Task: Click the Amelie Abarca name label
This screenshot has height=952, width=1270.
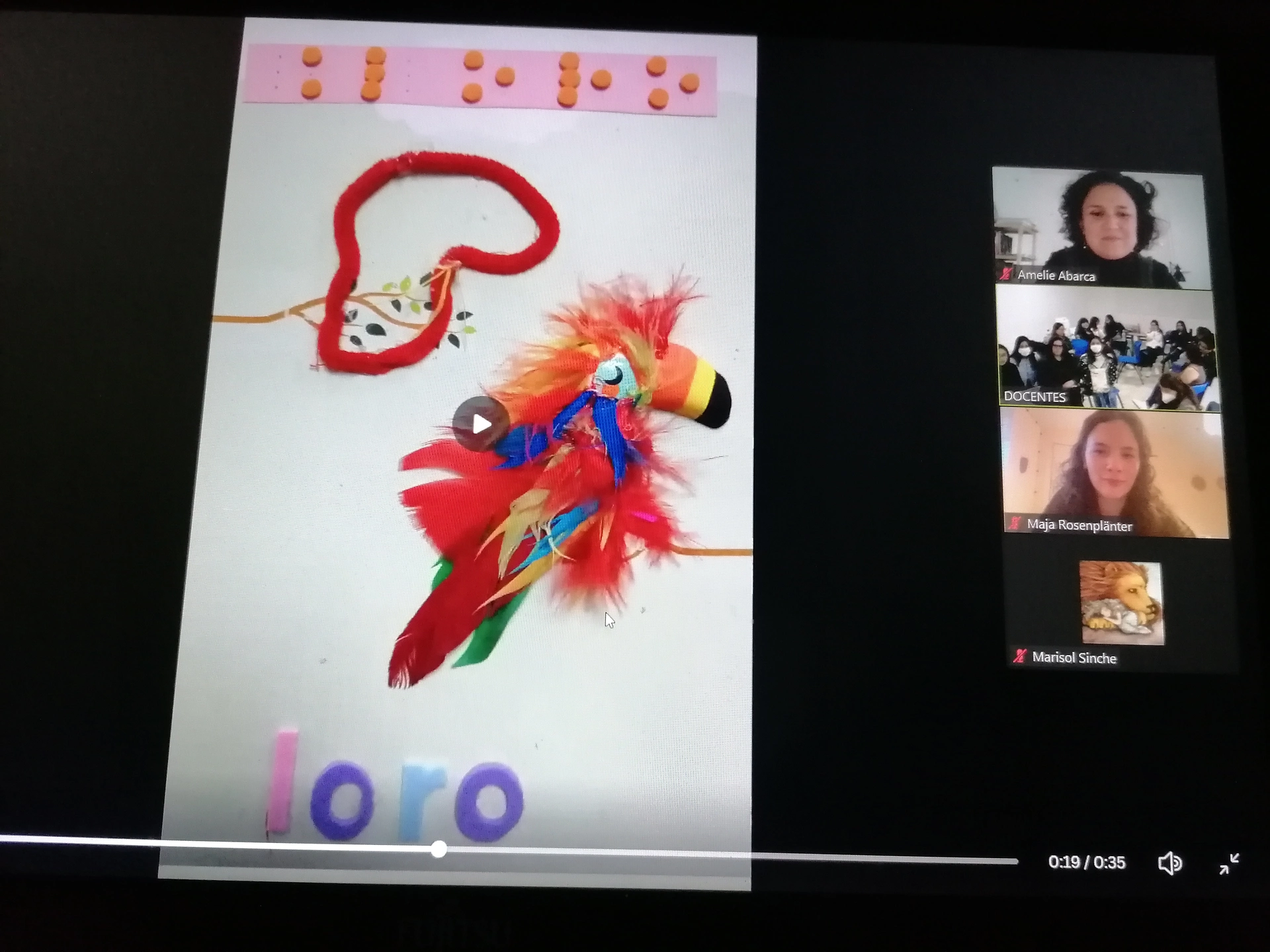Action: 1056,276
